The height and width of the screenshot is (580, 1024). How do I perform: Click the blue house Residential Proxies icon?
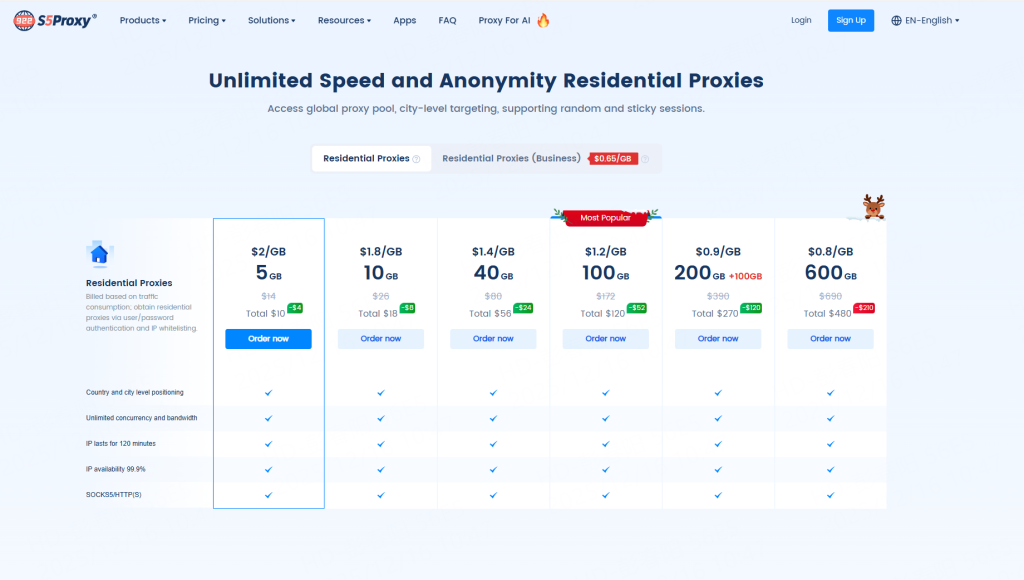(99, 254)
